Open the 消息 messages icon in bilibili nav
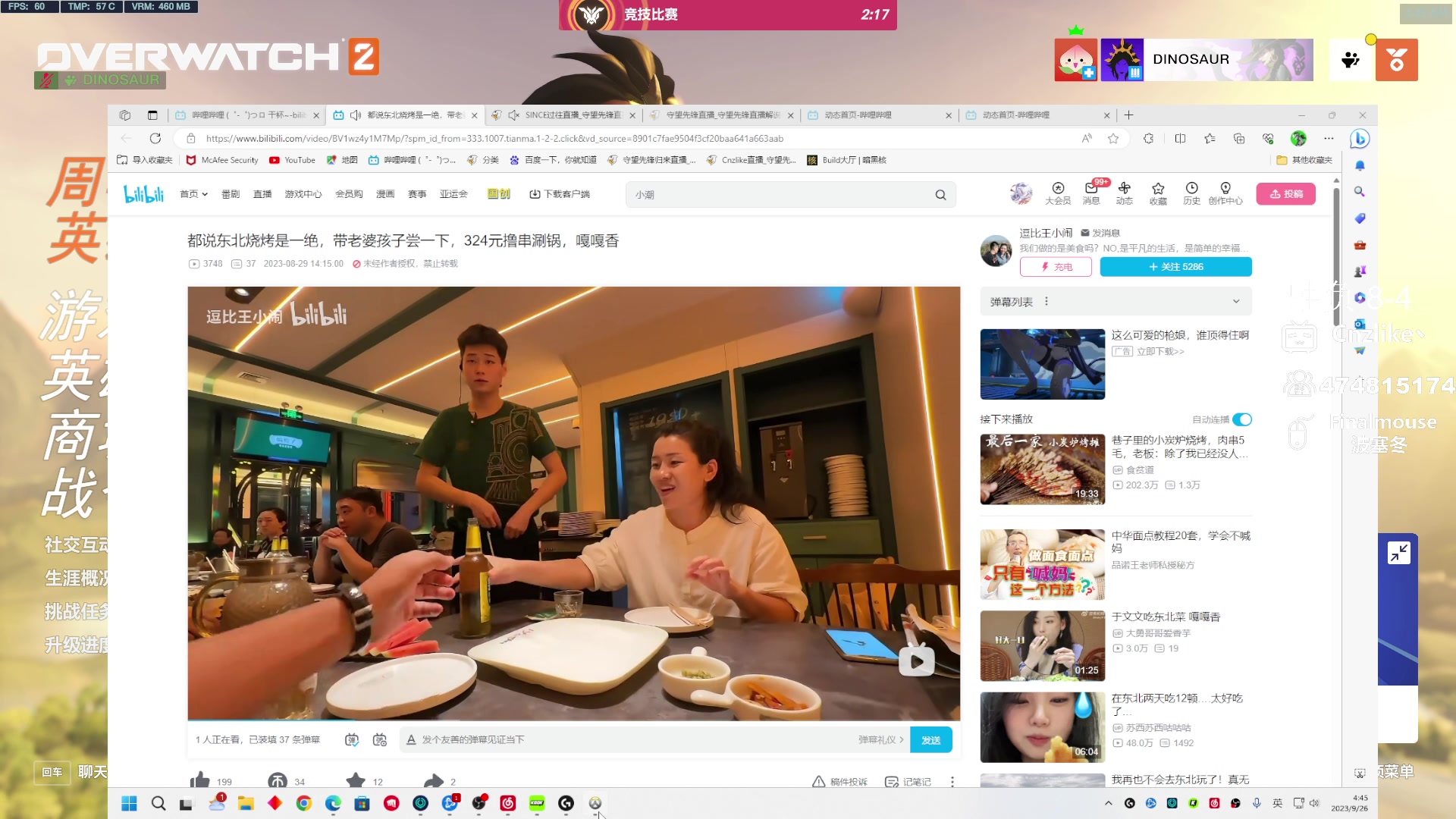Viewport: 1456px width, 819px height. click(x=1092, y=193)
